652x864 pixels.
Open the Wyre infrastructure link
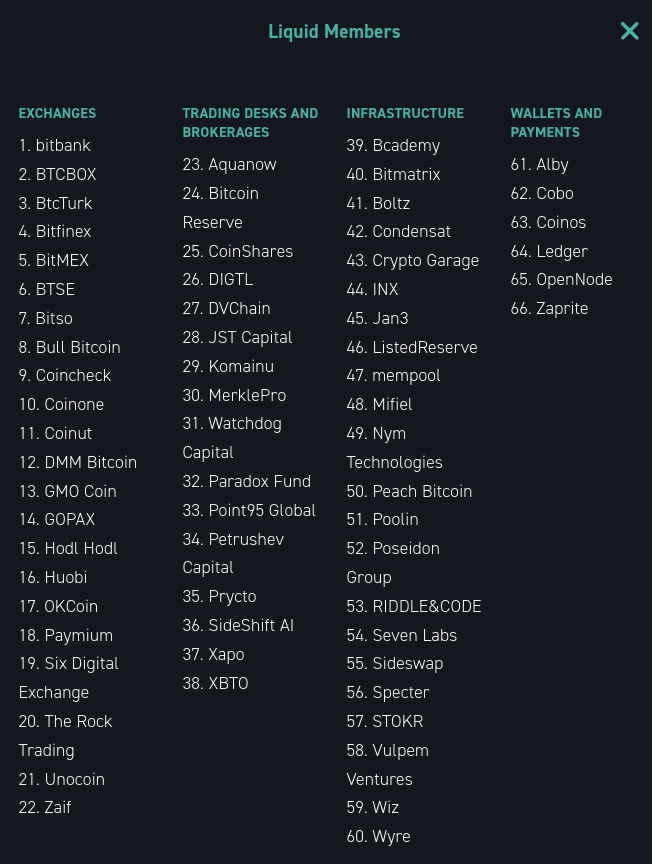point(391,836)
